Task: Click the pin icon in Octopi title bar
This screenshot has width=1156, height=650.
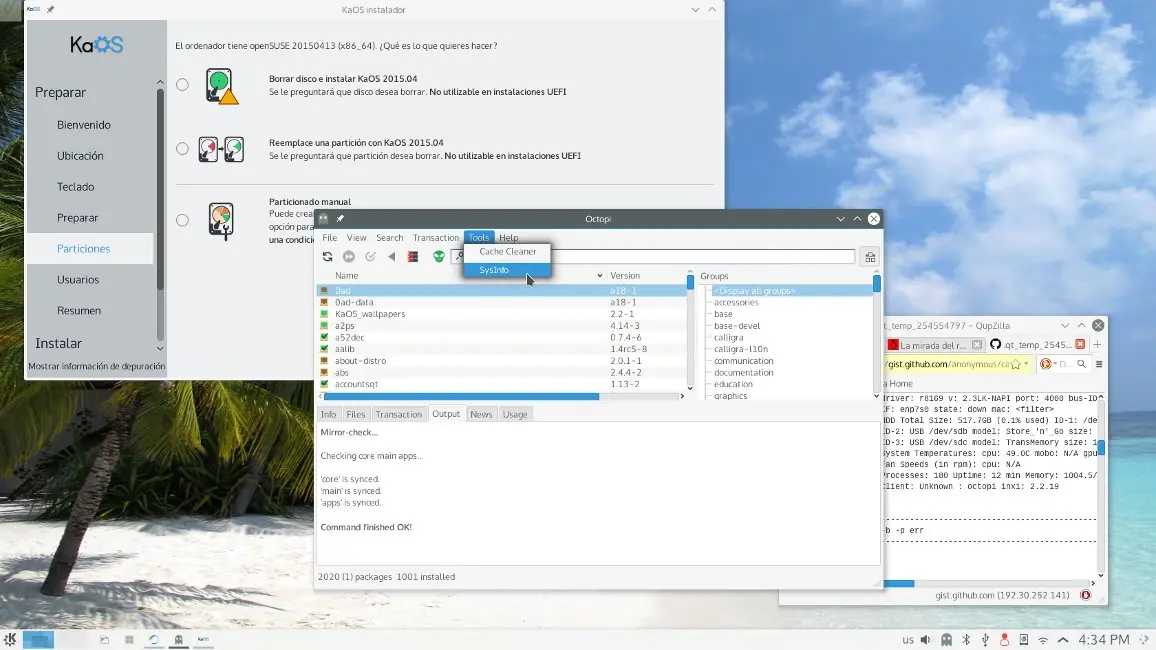Action: 340,218
